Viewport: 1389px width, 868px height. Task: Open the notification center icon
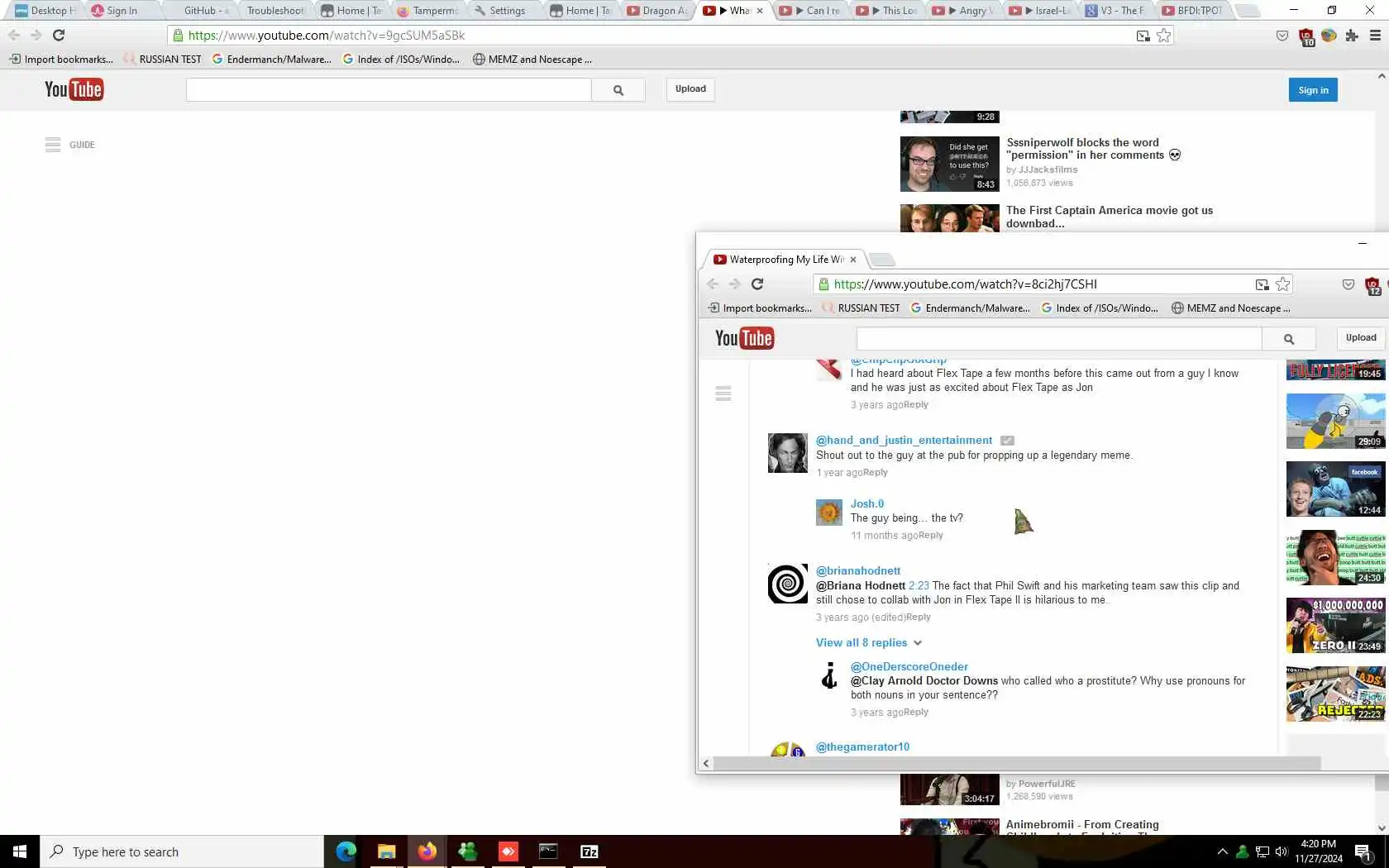tap(1363, 851)
